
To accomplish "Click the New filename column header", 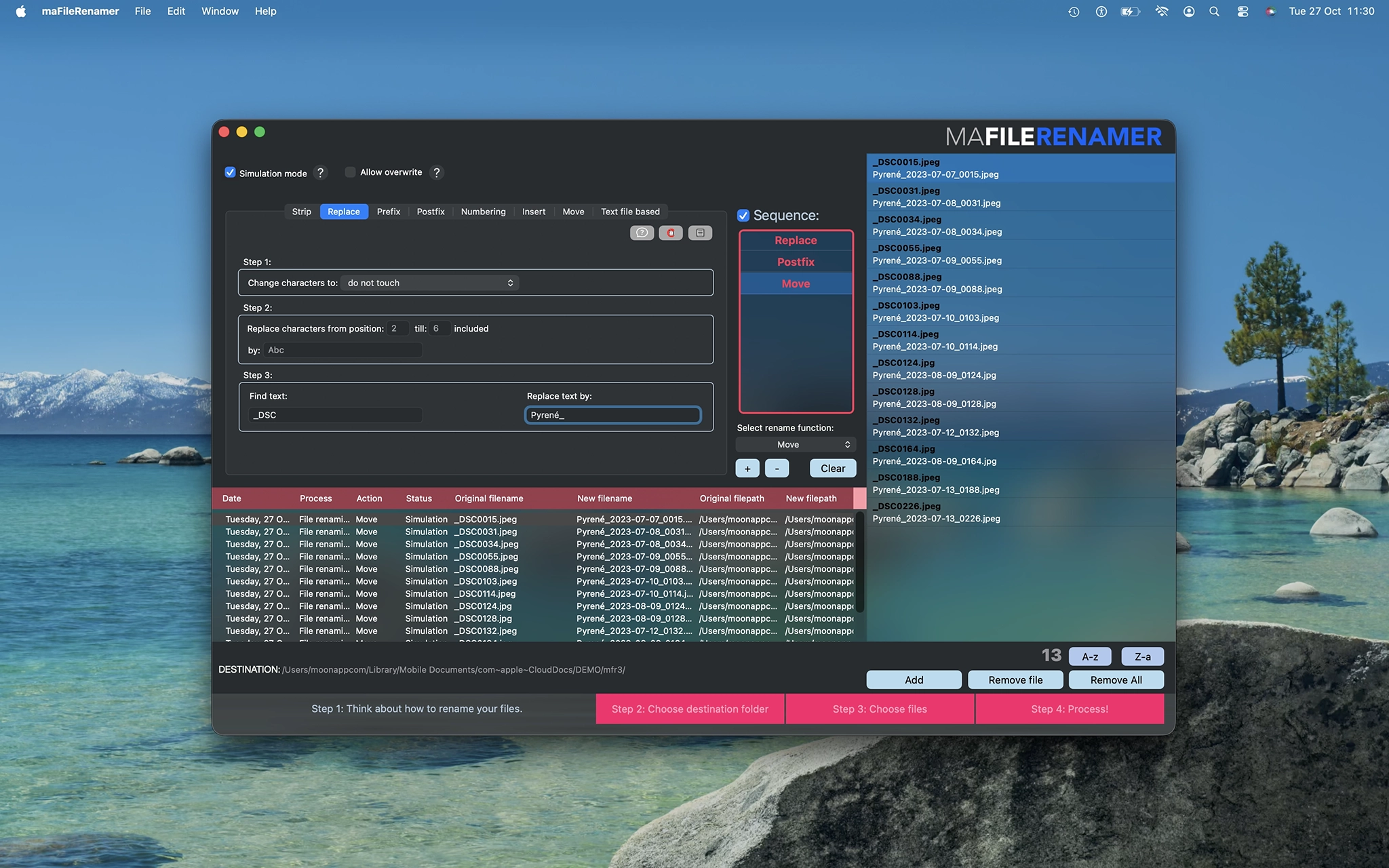I will [x=605, y=498].
